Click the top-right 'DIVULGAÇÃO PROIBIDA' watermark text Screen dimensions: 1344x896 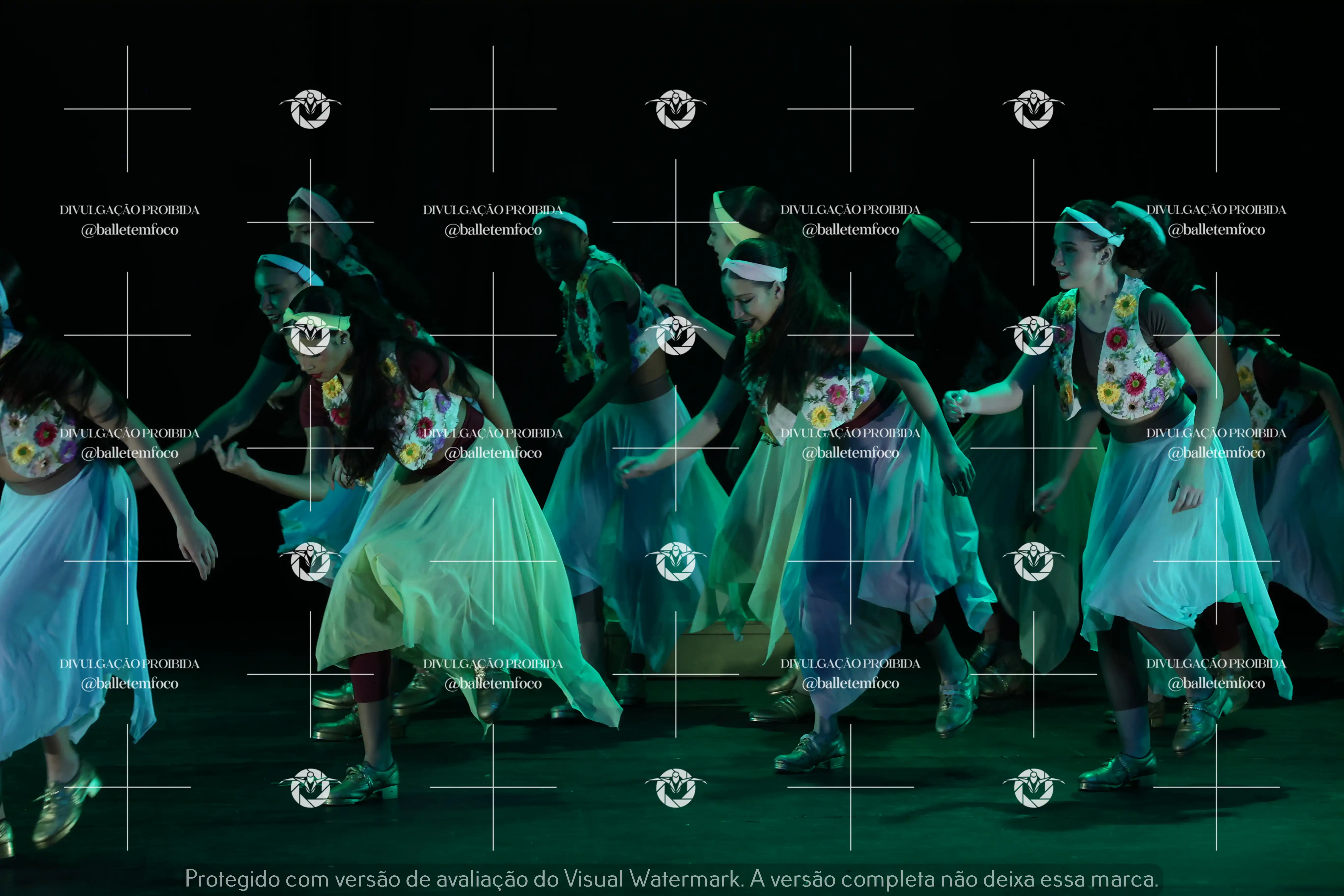(1216, 210)
